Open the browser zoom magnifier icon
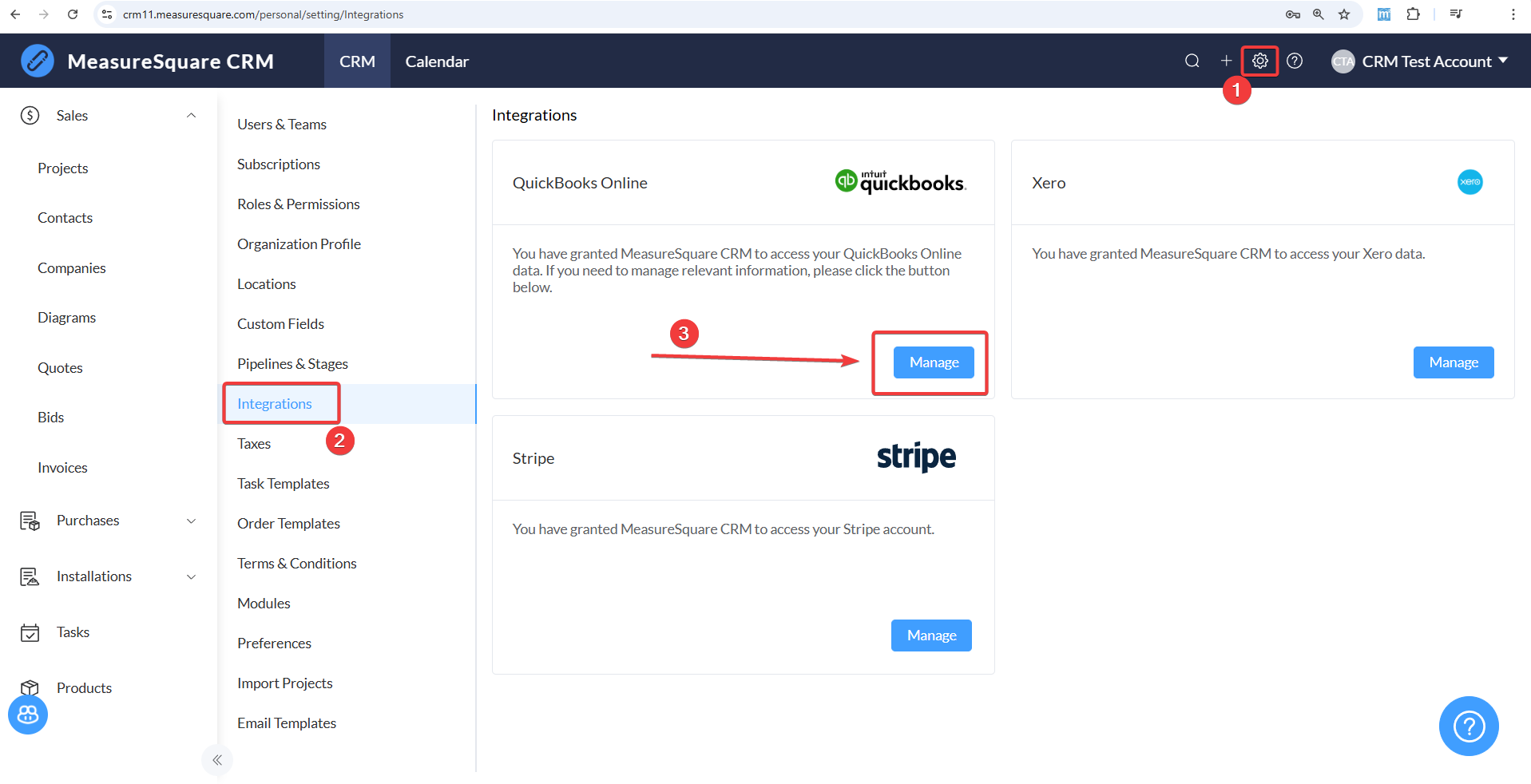 click(1319, 14)
